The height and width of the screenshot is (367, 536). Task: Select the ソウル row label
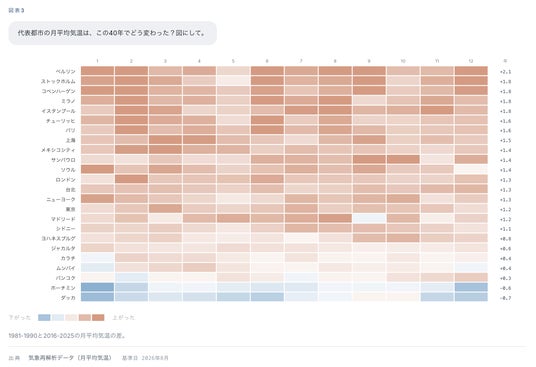[x=68, y=170]
